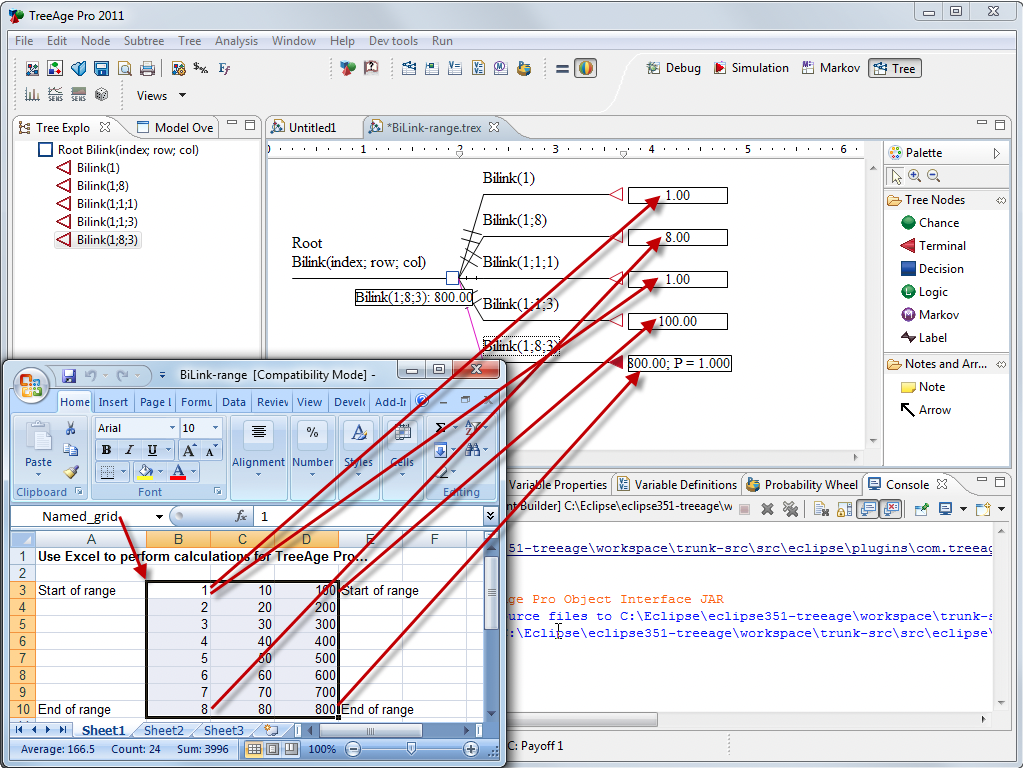Open the Display Selected Console dropdown arrow
This screenshot has width=1023, height=768.
tap(963, 508)
